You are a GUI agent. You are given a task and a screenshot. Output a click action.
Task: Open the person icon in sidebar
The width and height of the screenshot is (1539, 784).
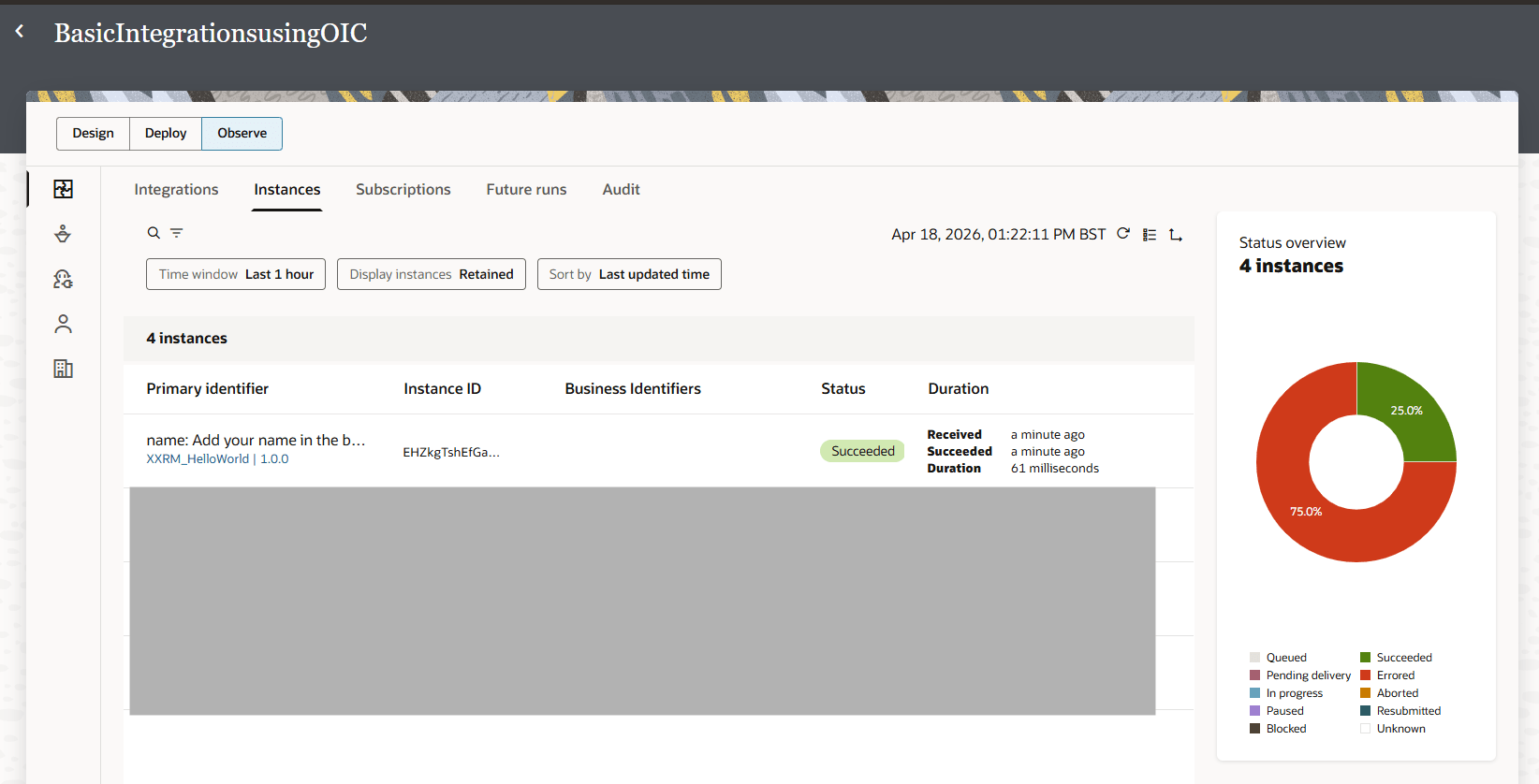click(63, 324)
